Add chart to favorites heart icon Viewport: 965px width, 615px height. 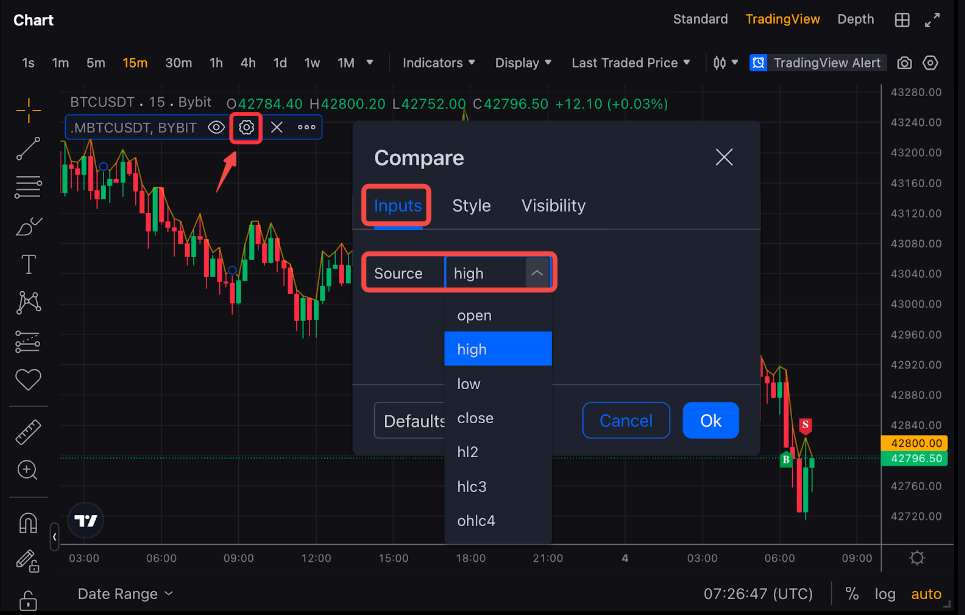(x=28, y=380)
